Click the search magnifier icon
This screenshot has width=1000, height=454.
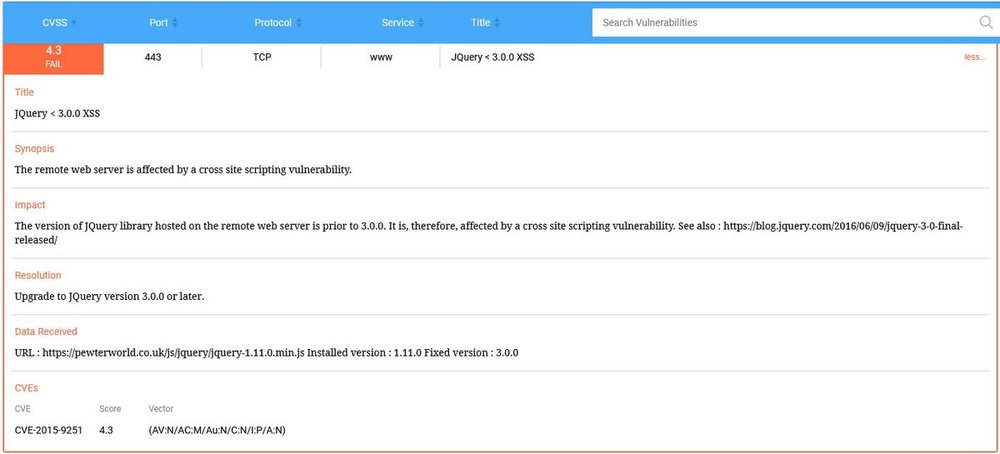coord(985,22)
